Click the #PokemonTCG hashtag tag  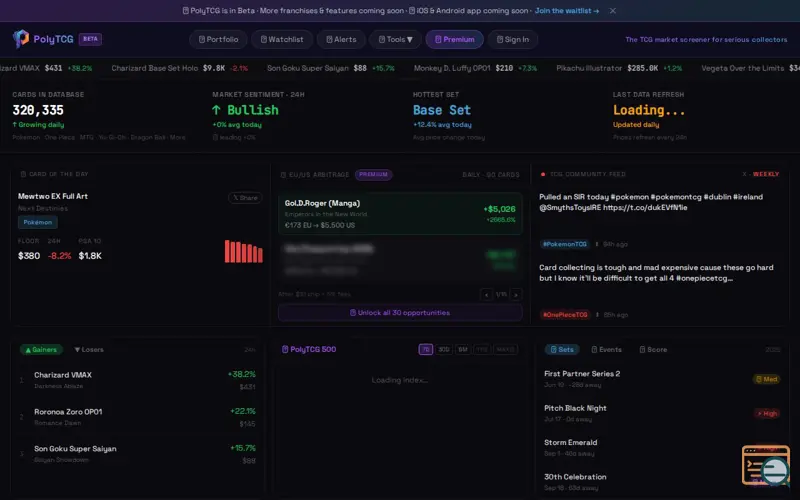pyautogui.click(x=564, y=244)
